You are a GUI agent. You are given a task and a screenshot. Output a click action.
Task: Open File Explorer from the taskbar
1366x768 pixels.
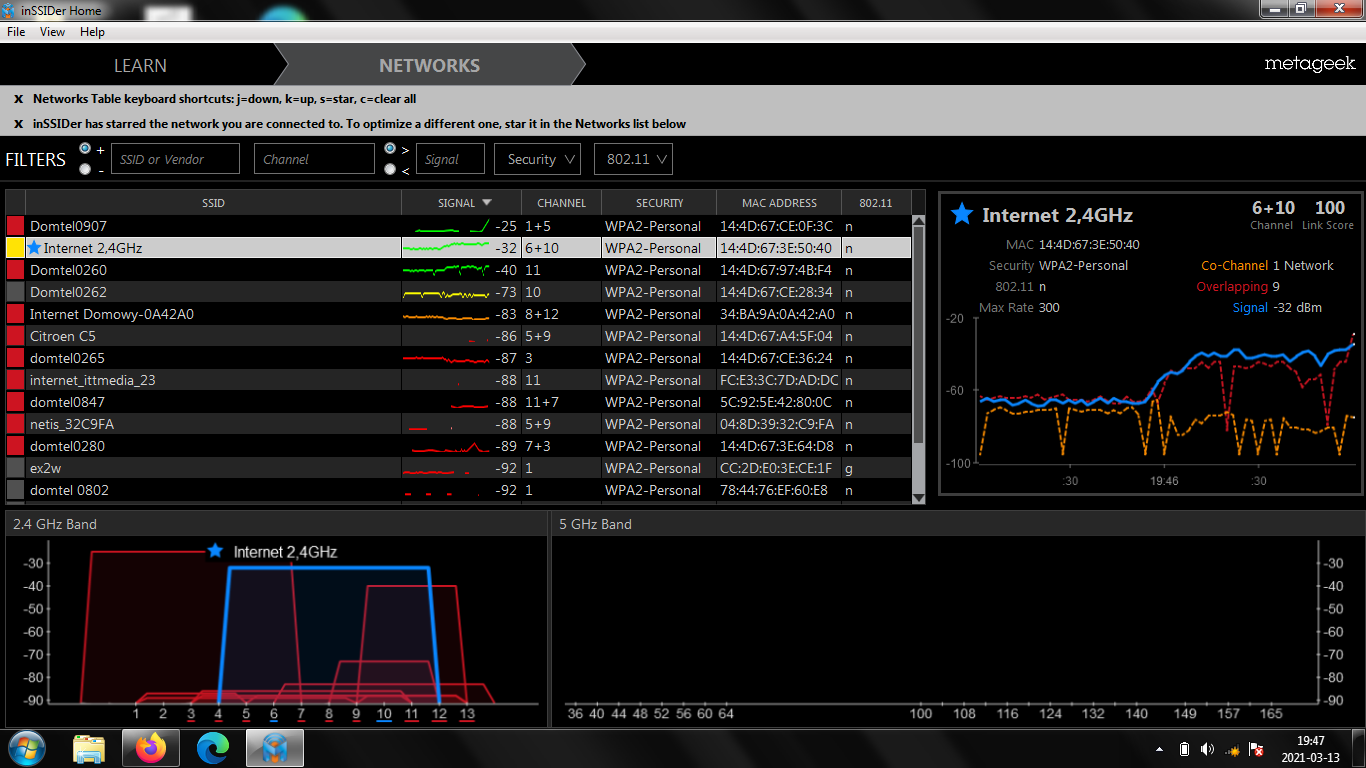[x=89, y=748]
